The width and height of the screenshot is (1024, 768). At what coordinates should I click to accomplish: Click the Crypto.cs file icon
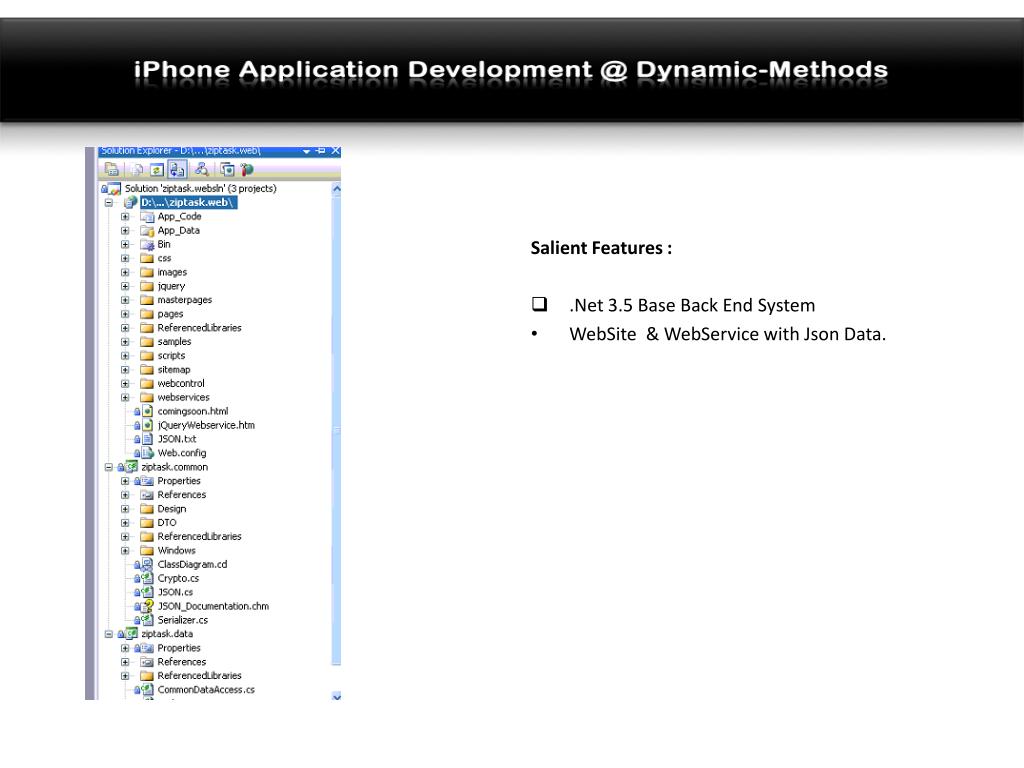pos(148,578)
